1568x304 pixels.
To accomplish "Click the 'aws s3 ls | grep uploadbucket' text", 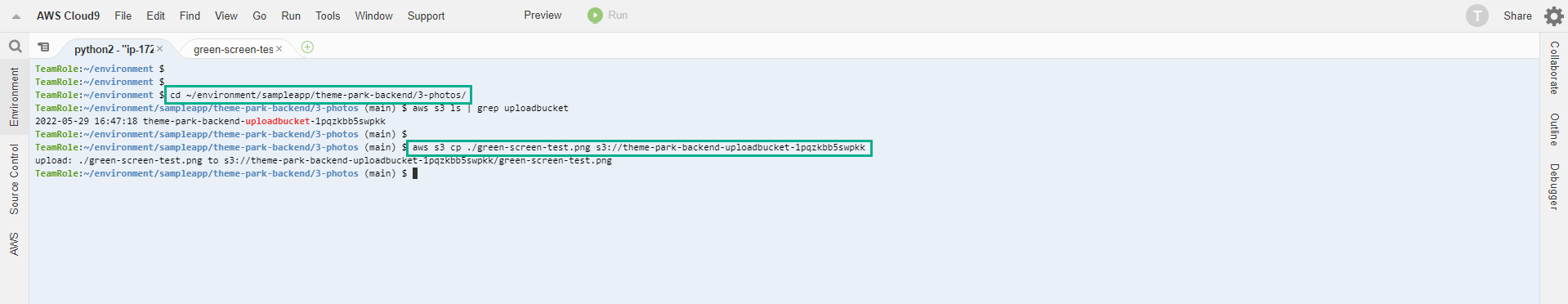I will (x=490, y=108).
